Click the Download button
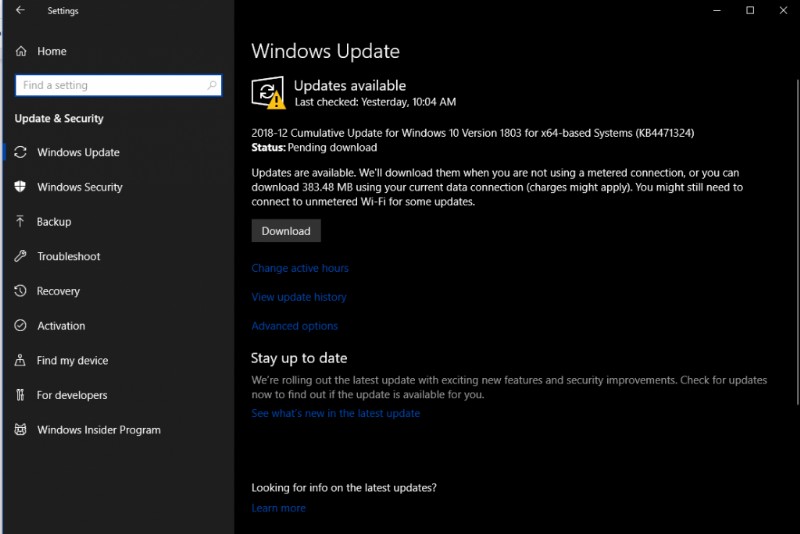 286,231
